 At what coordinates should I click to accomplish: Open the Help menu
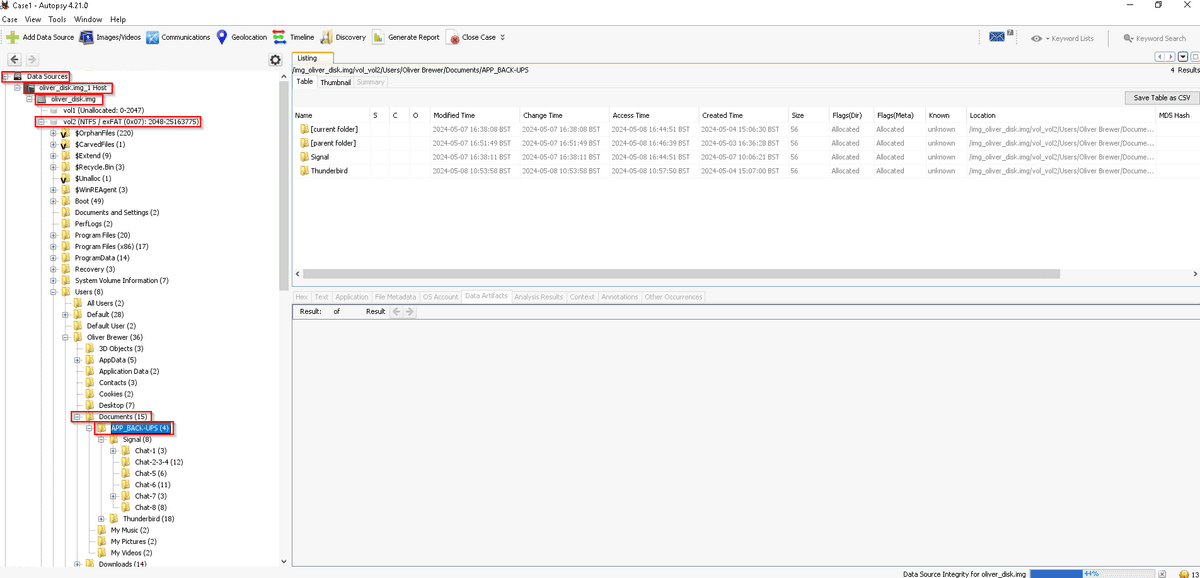pyautogui.click(x=118, y=19)
